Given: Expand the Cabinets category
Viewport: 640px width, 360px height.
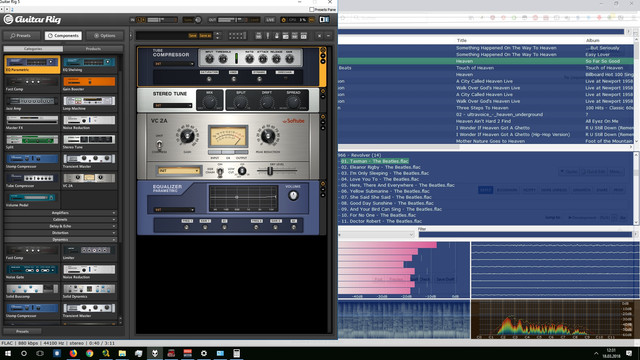Looking at the screenshot, I should click(x=60, y=220).
